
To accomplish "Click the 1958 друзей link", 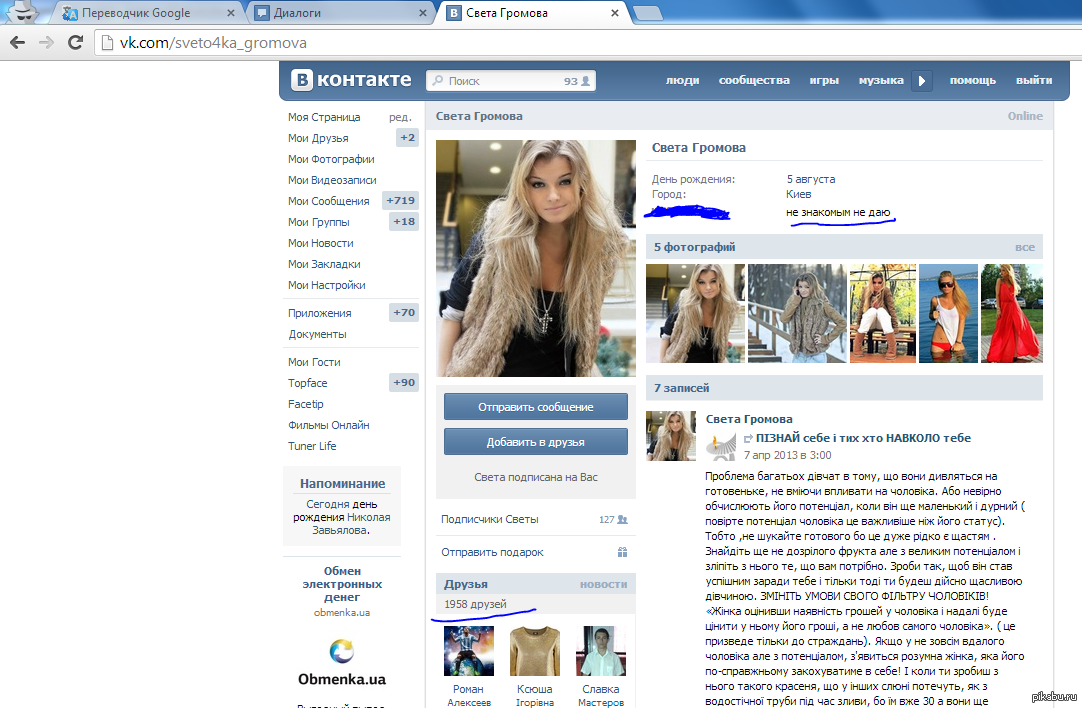I will [x=475, y=604].
